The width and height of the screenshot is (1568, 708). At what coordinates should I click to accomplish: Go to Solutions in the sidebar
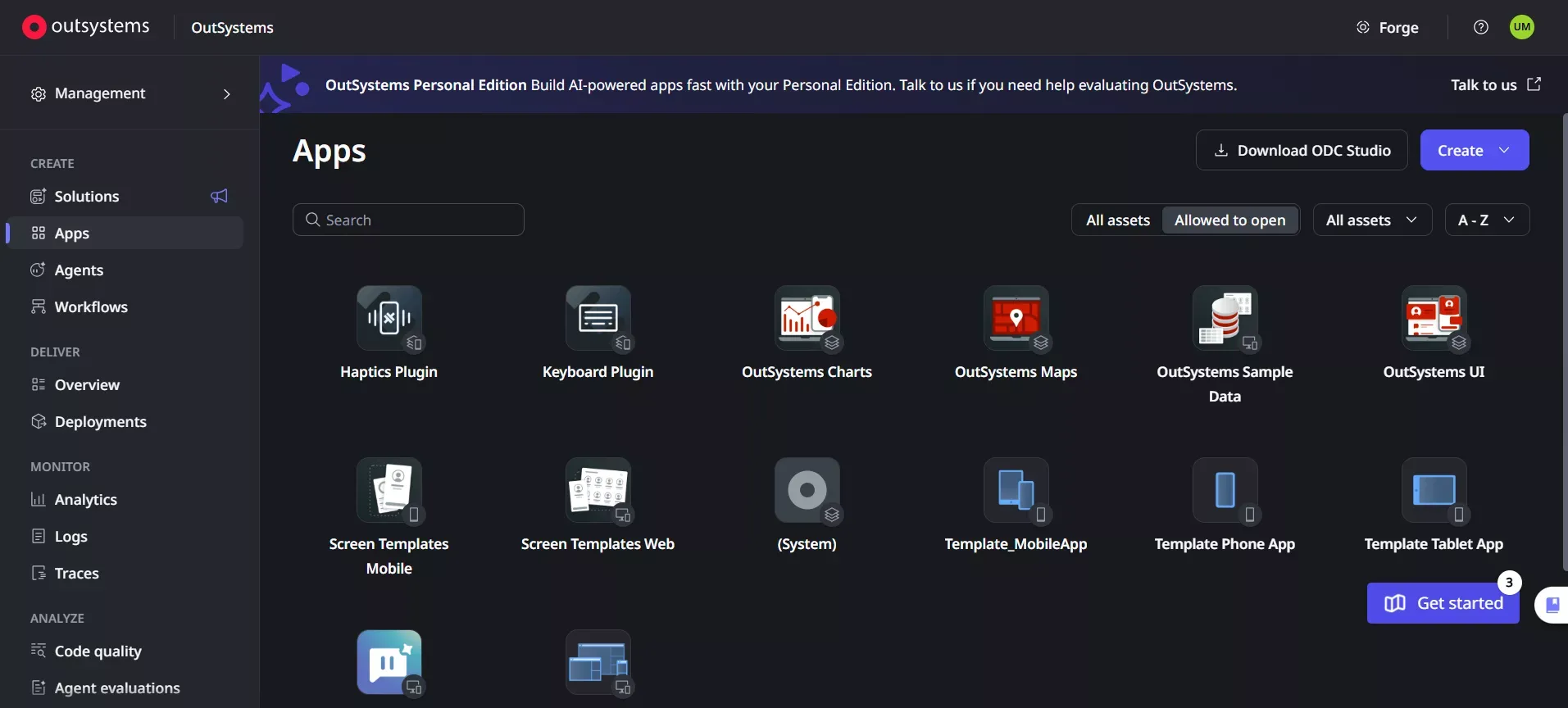pyautogui.click(x=125, y=196)
